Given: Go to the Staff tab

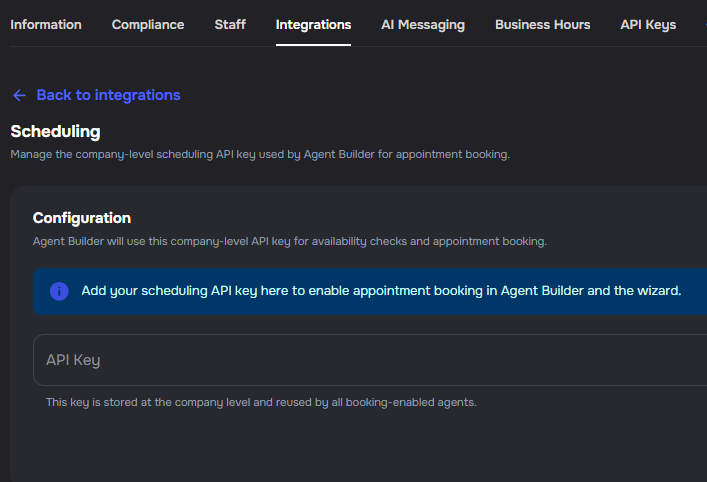Looking at the screenshot, I should tap(230, 24).
